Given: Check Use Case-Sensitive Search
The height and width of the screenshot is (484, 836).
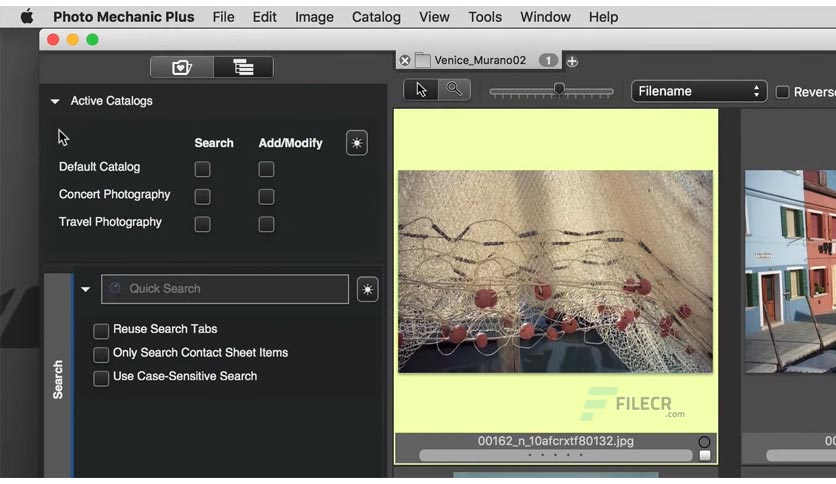Looking at the screenshot, I should (x=101, y=378).
